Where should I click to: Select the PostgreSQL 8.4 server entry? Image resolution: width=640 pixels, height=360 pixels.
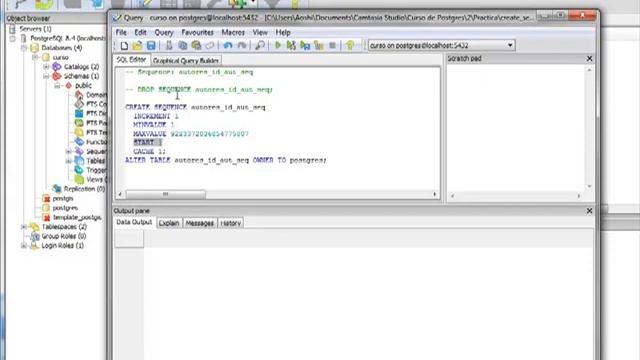pos(68,38)
